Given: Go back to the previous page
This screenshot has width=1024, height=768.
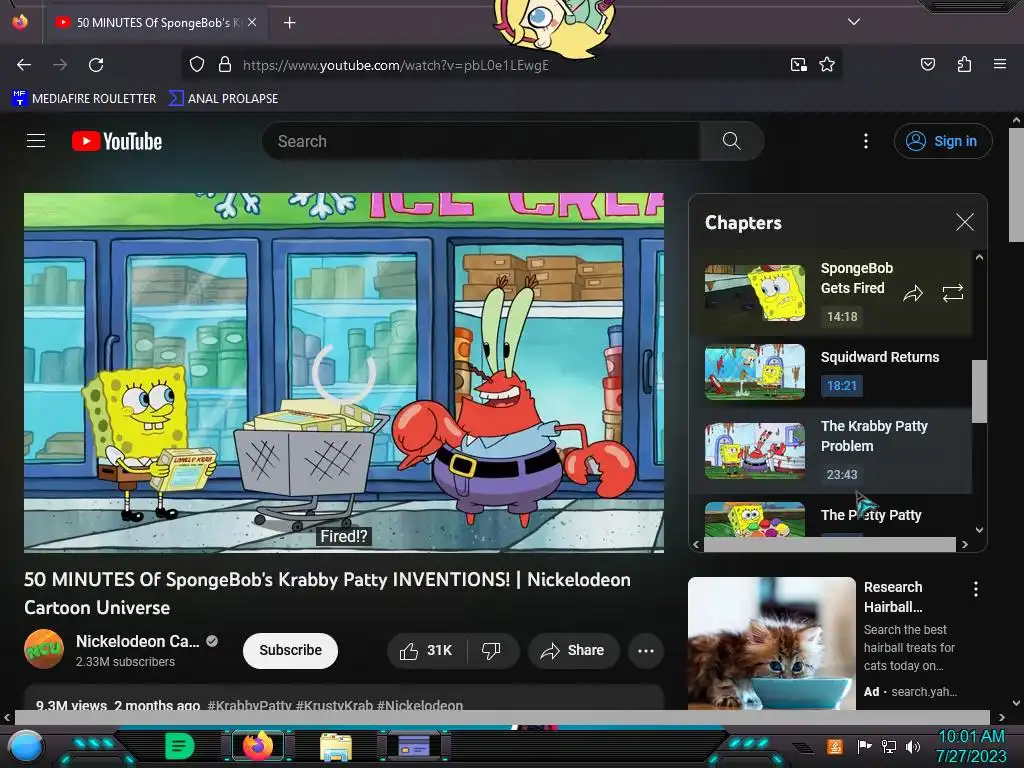Looking at the screenshot, I should (x=24, y=65).
